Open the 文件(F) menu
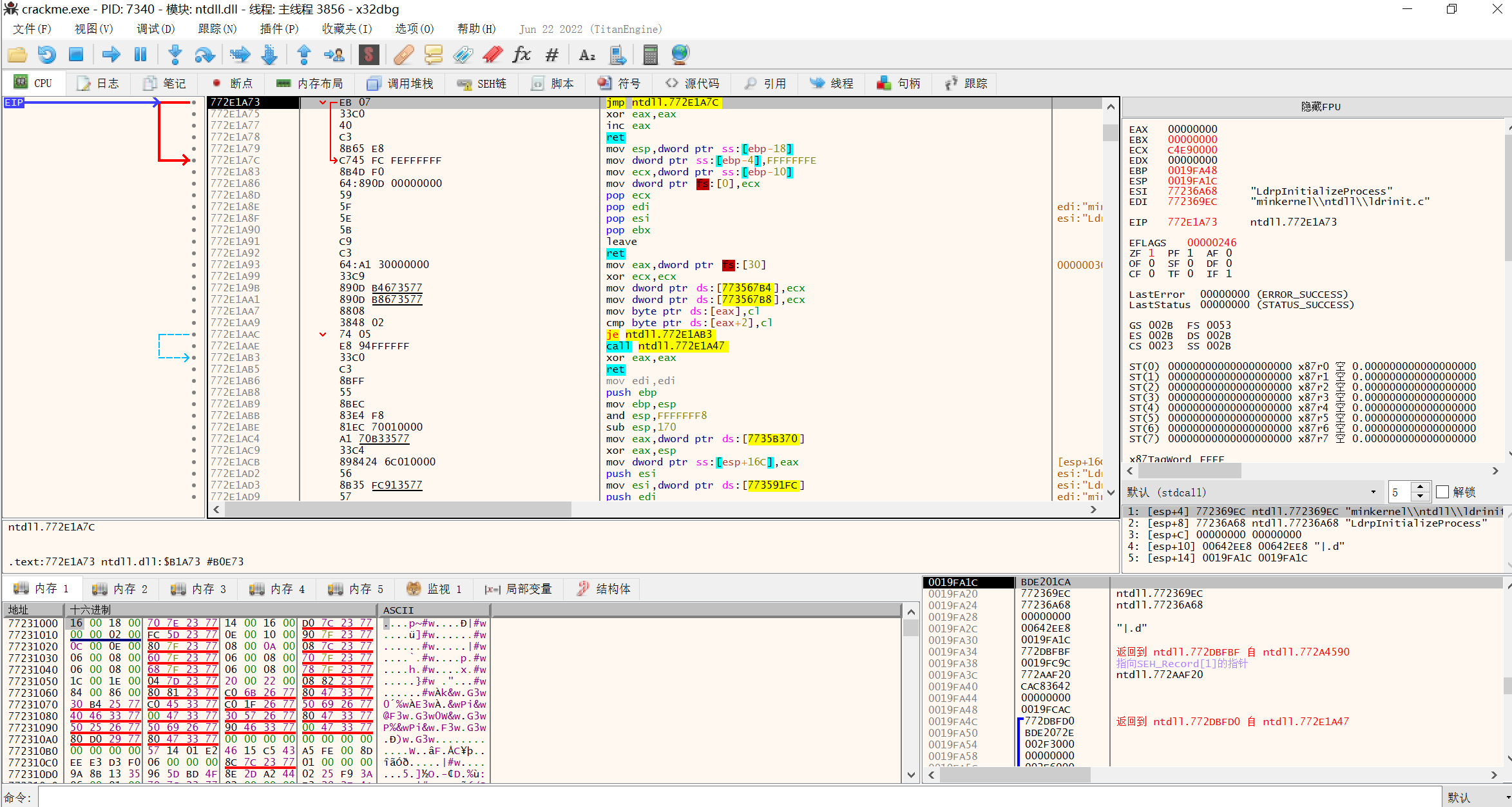Viewport: 1512px width, 807px height. [x=32, y=29]
